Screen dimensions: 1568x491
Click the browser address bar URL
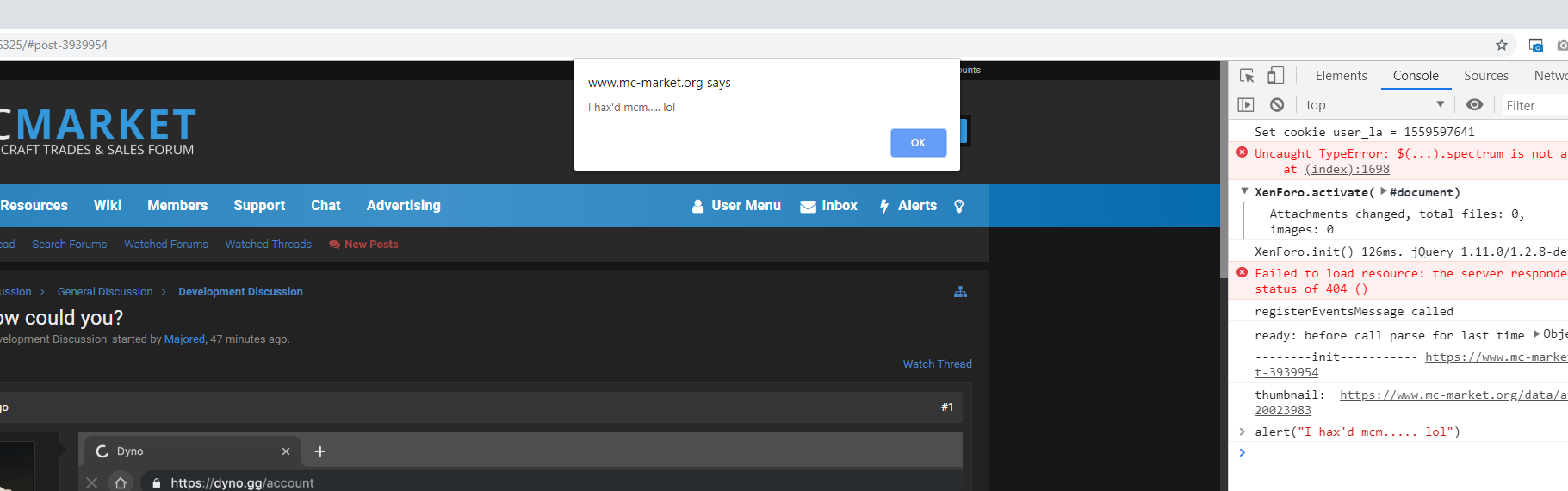53,45
